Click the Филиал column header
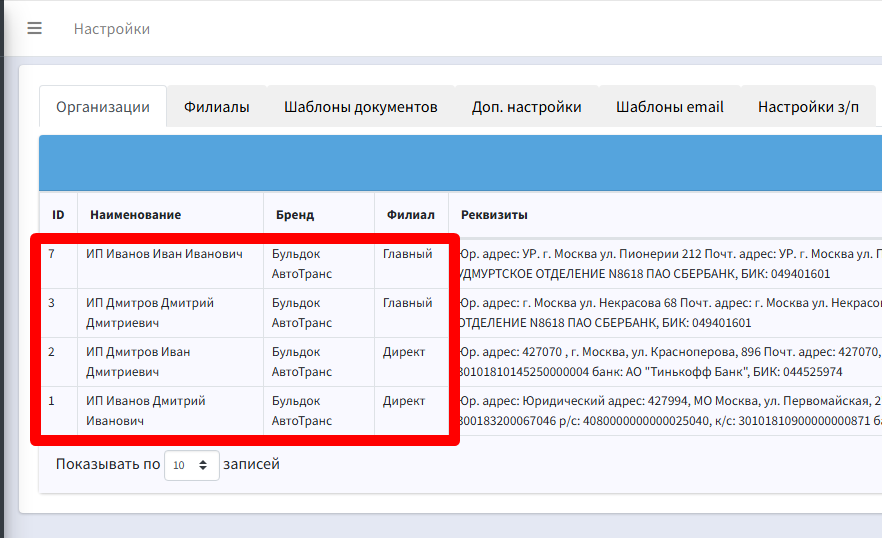882x538 pixels. [410, 215]
